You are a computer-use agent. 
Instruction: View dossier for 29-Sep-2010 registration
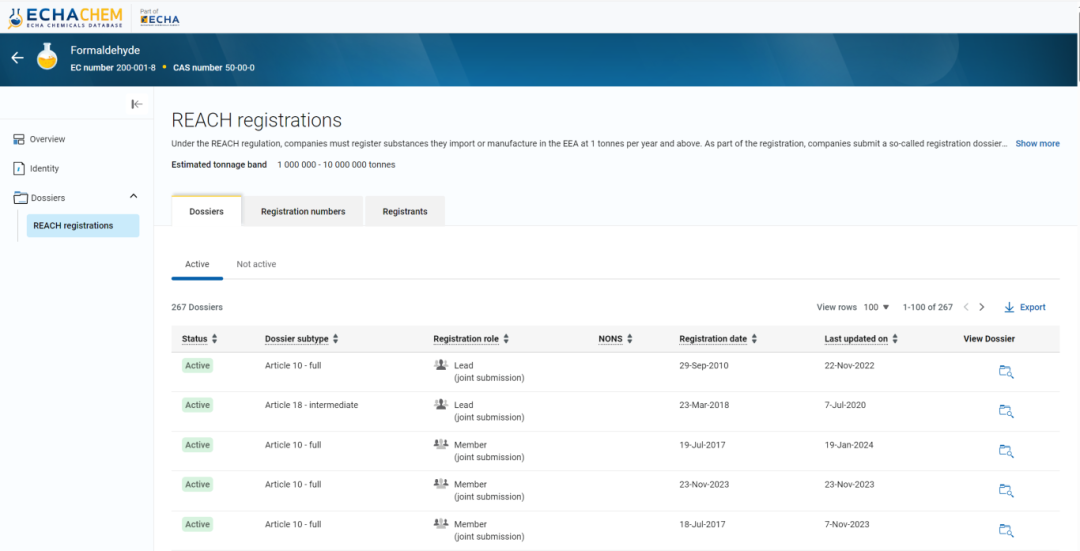(x=1006, y=372)
